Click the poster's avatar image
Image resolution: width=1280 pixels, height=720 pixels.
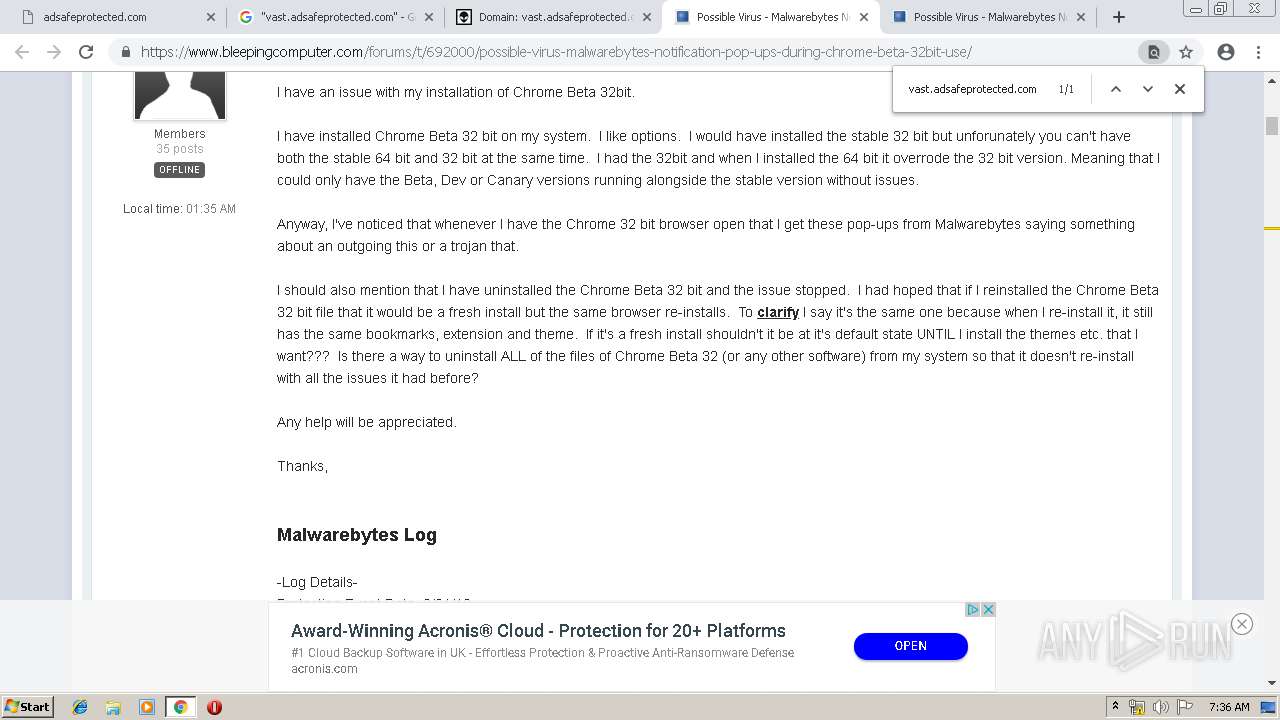180,95
